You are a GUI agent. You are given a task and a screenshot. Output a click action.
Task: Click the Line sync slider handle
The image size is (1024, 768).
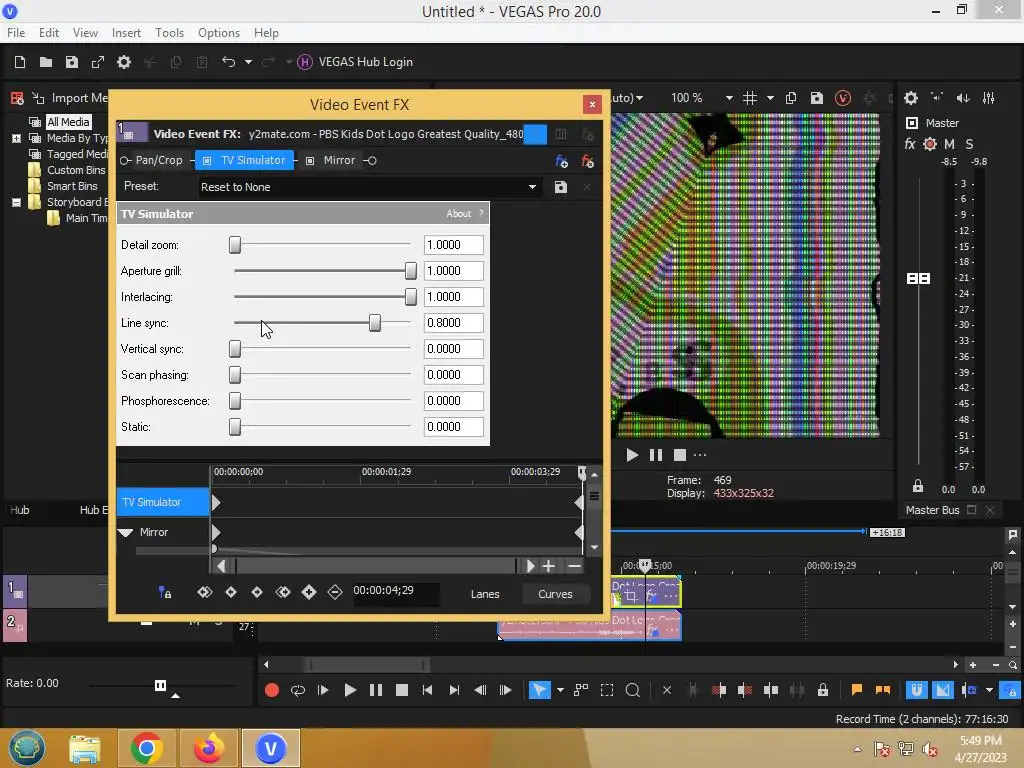click(x=375, y=323)
